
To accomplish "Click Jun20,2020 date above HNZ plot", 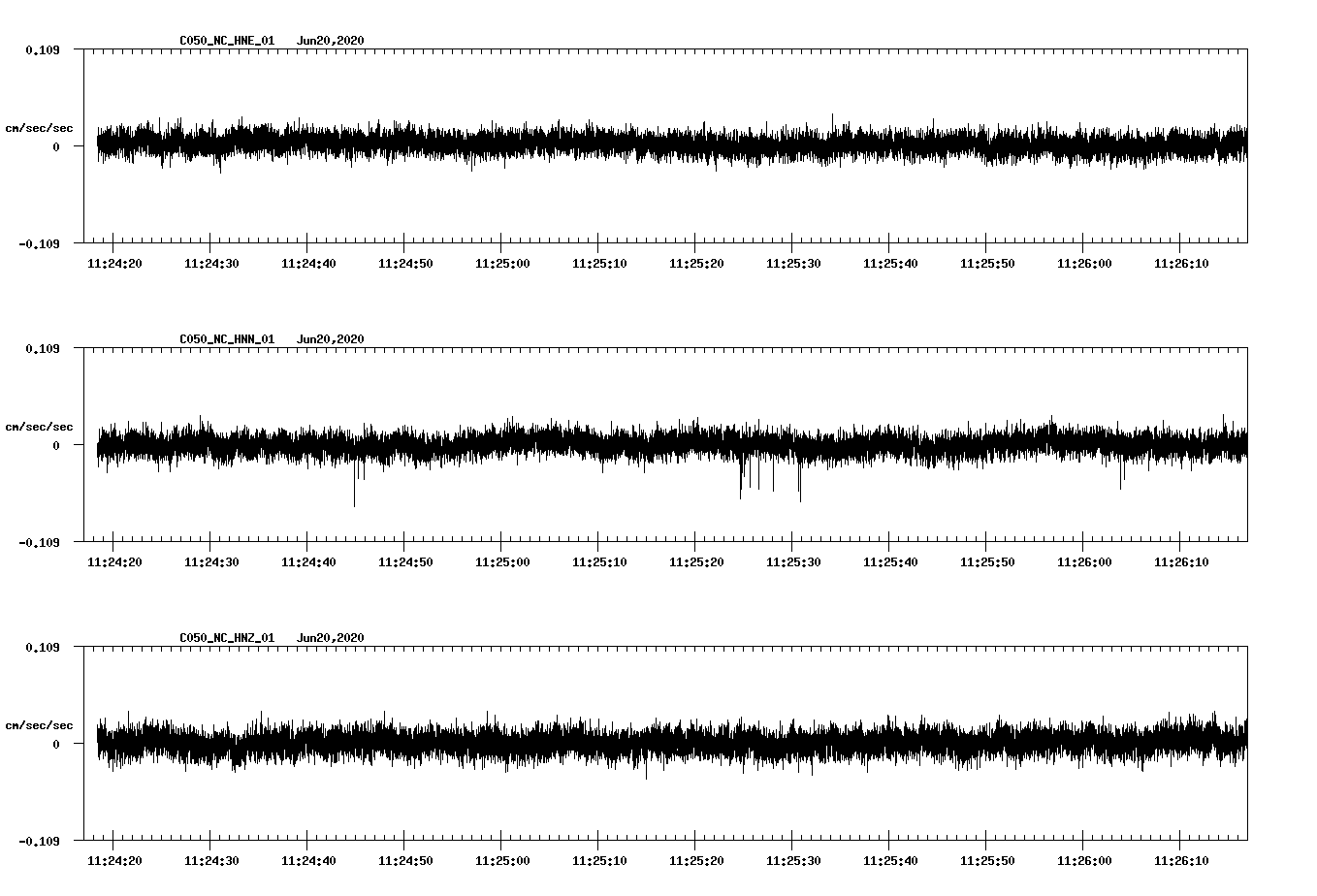I will (331, 638).
